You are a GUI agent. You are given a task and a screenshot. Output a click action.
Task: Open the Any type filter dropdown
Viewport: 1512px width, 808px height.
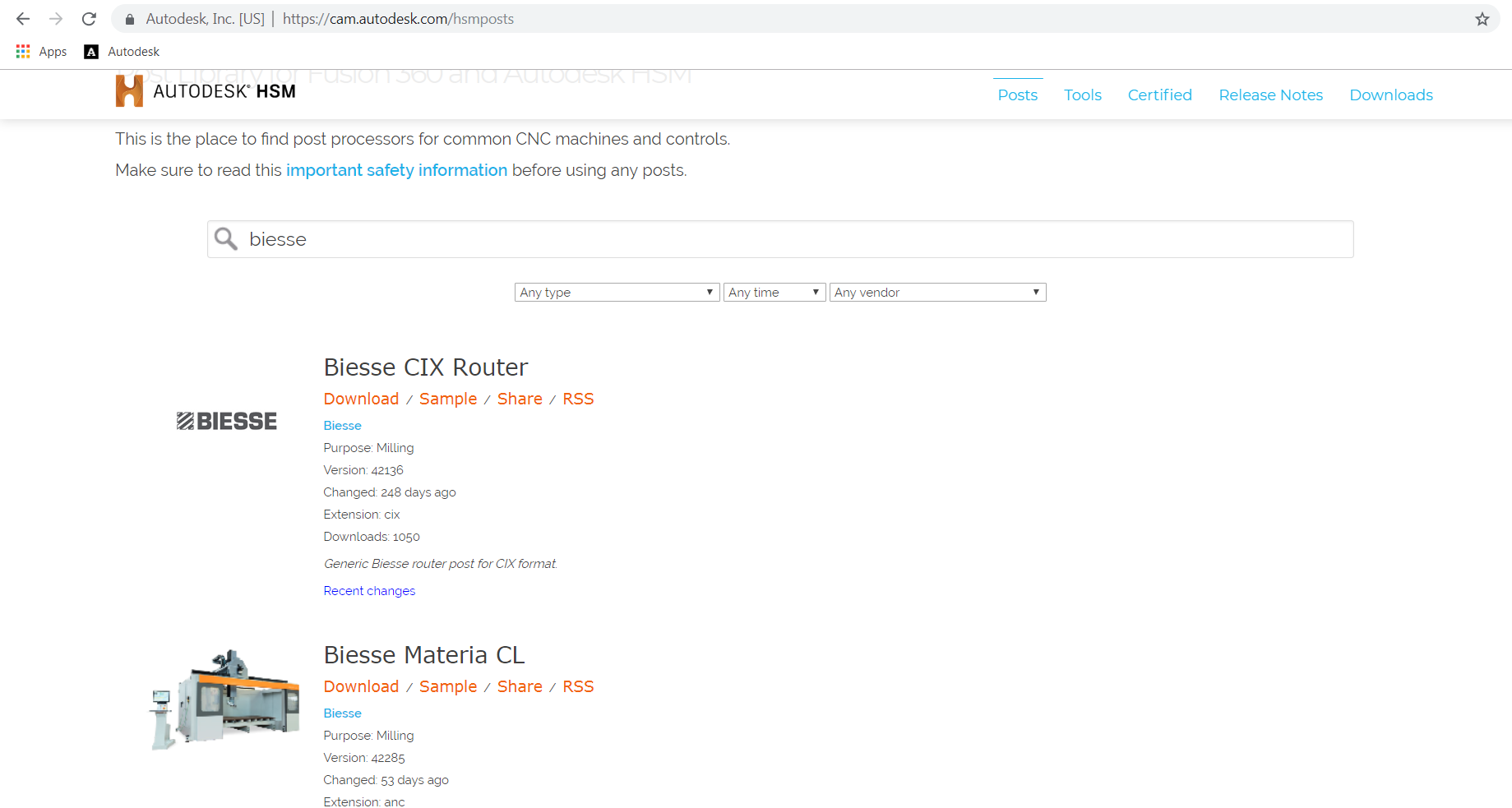pyautogui.click(x=616, y=292)
